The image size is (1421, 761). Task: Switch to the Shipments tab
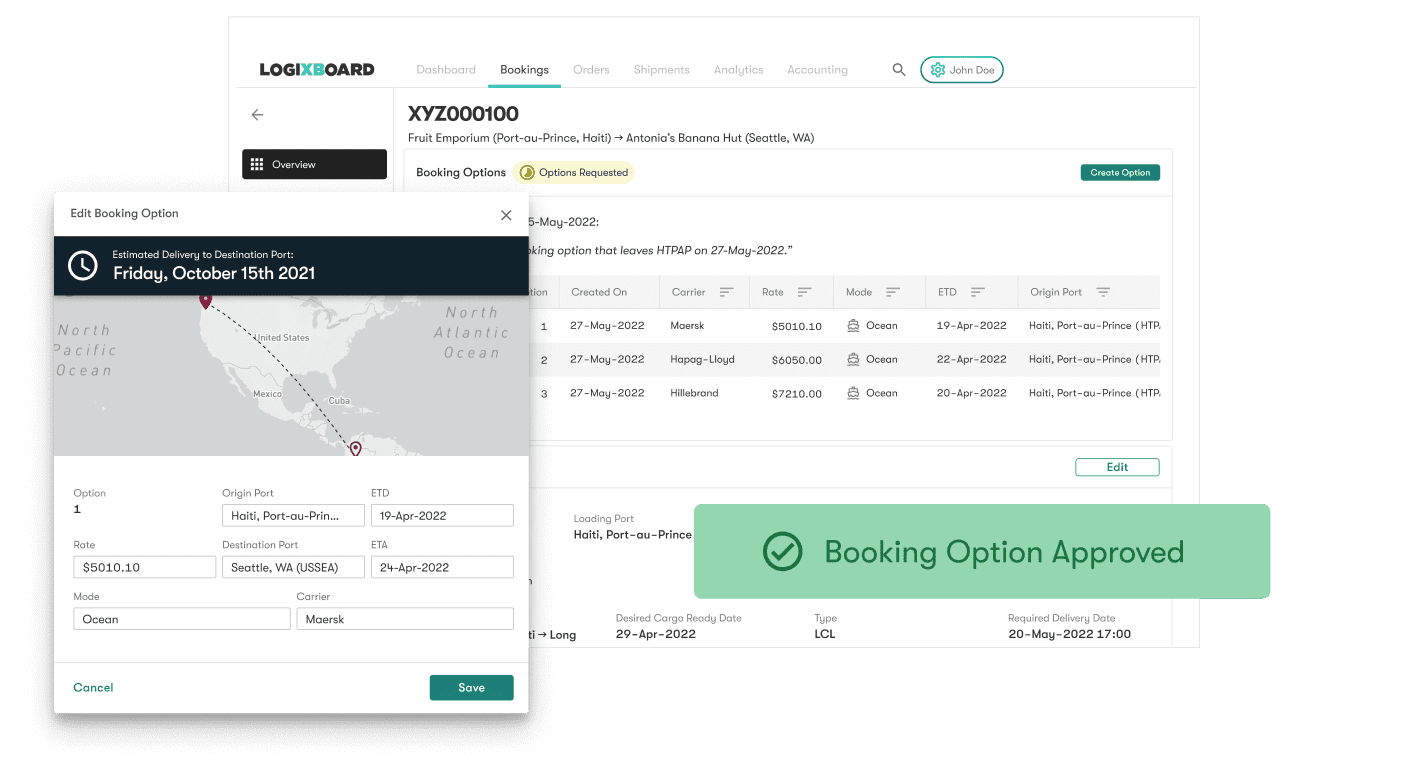pyautogui.click(x=661, y=69)
